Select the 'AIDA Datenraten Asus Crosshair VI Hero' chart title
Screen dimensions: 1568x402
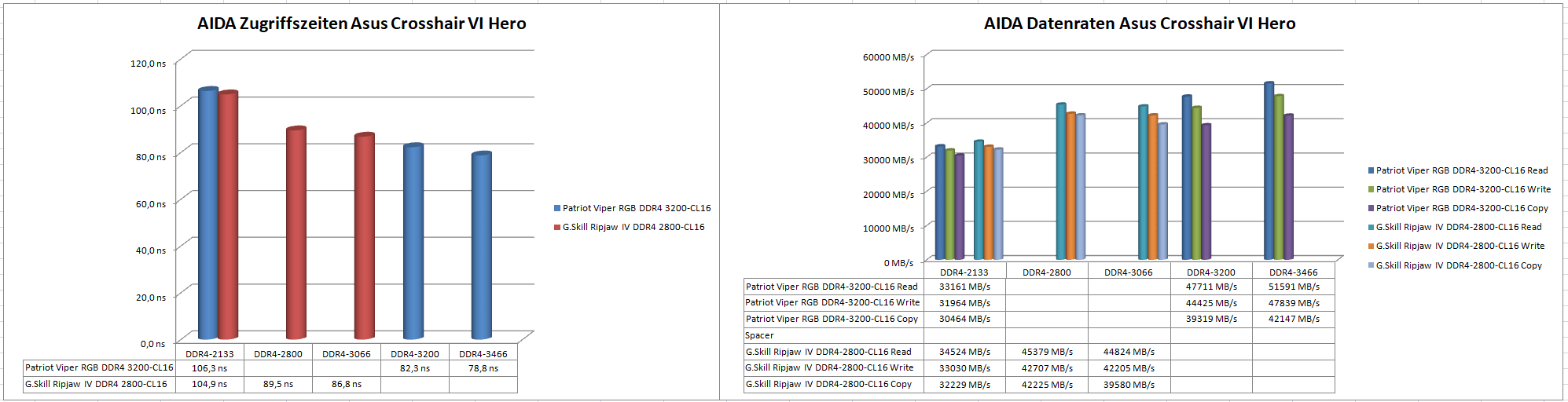tap(1140, 24)
